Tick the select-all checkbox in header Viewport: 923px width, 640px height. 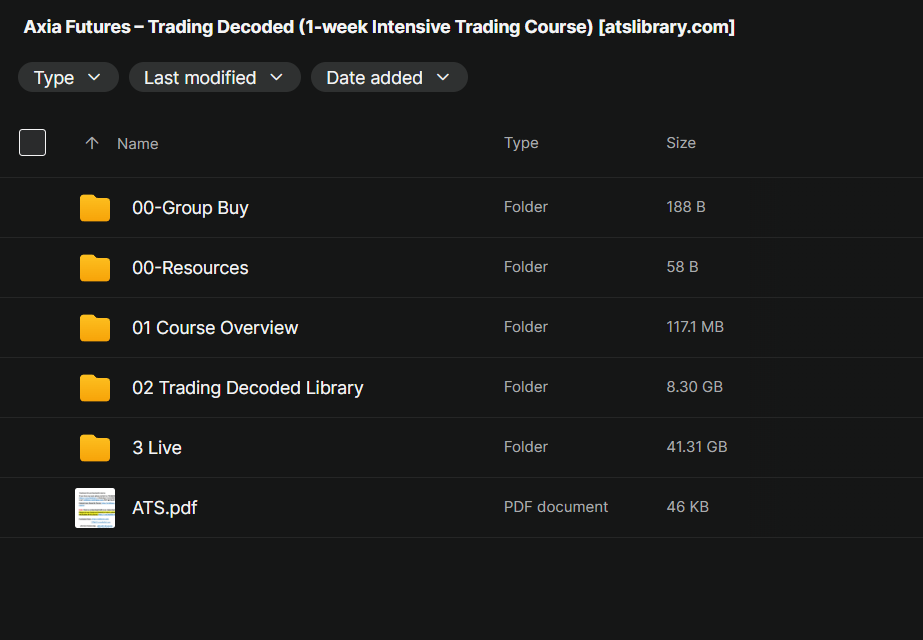click(32, 142)
